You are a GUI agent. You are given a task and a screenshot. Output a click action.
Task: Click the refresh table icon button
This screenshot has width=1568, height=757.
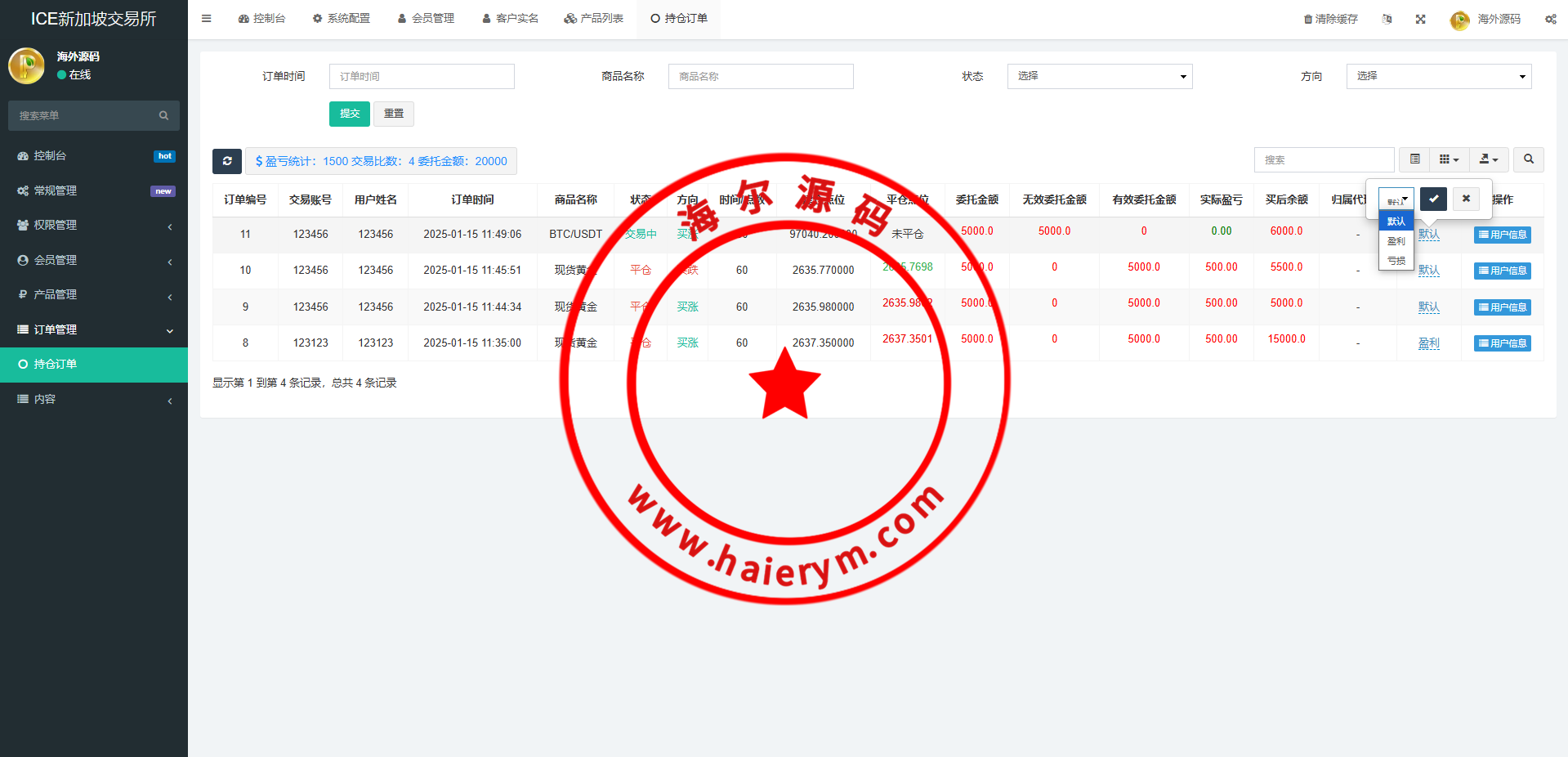[227, 161]
